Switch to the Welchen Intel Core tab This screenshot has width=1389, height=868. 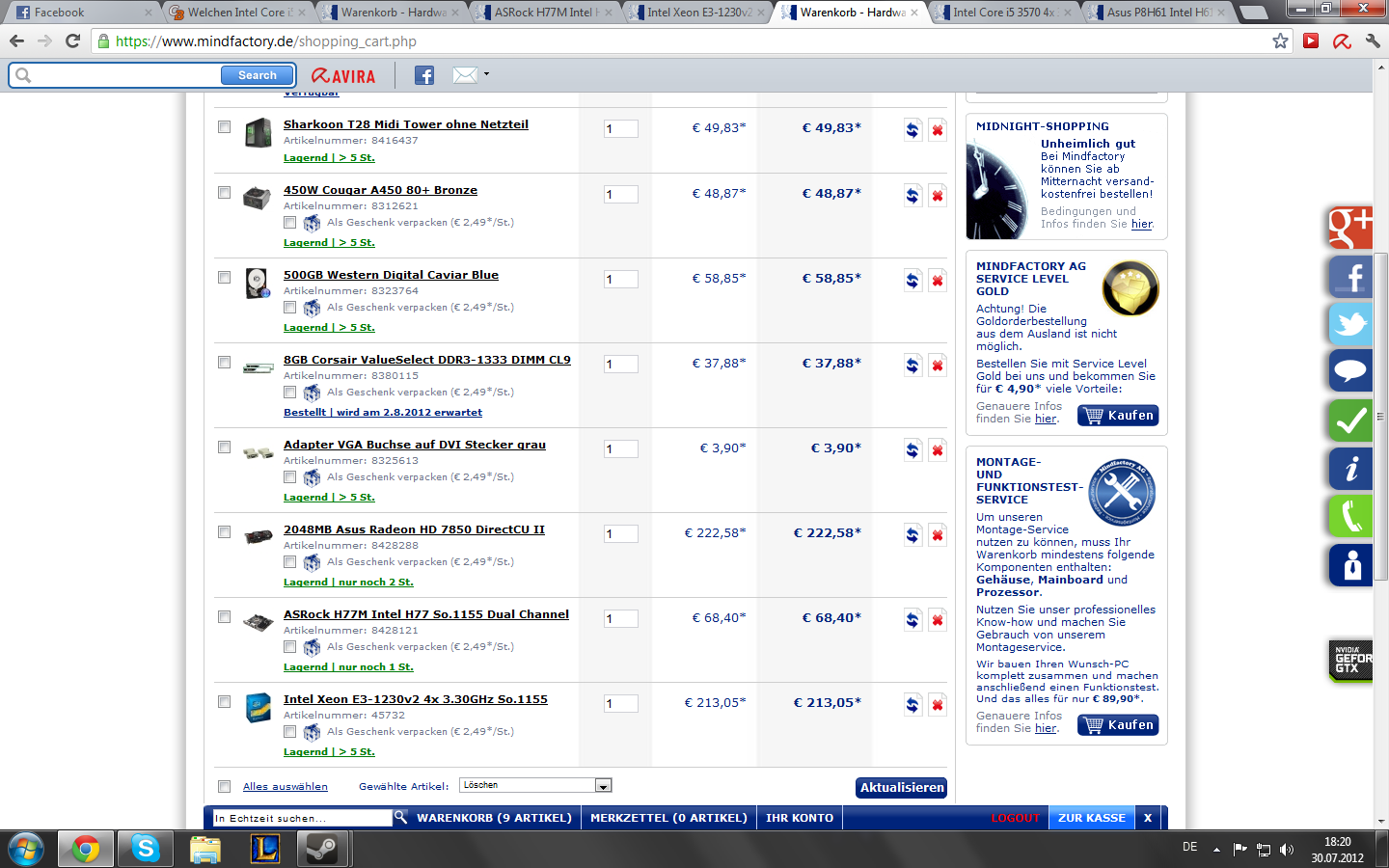237,13
